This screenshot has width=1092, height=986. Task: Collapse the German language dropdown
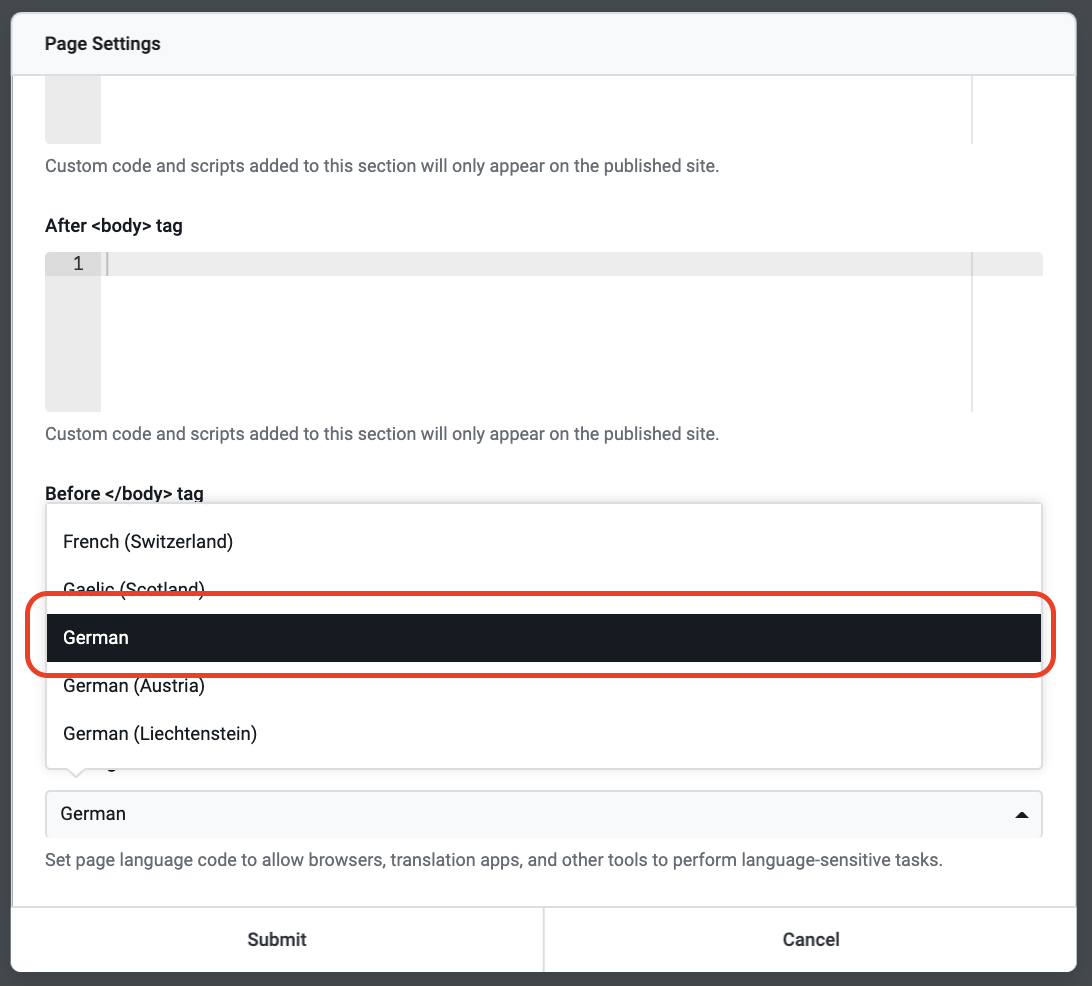pyautogui.click(x=543, y=813)
